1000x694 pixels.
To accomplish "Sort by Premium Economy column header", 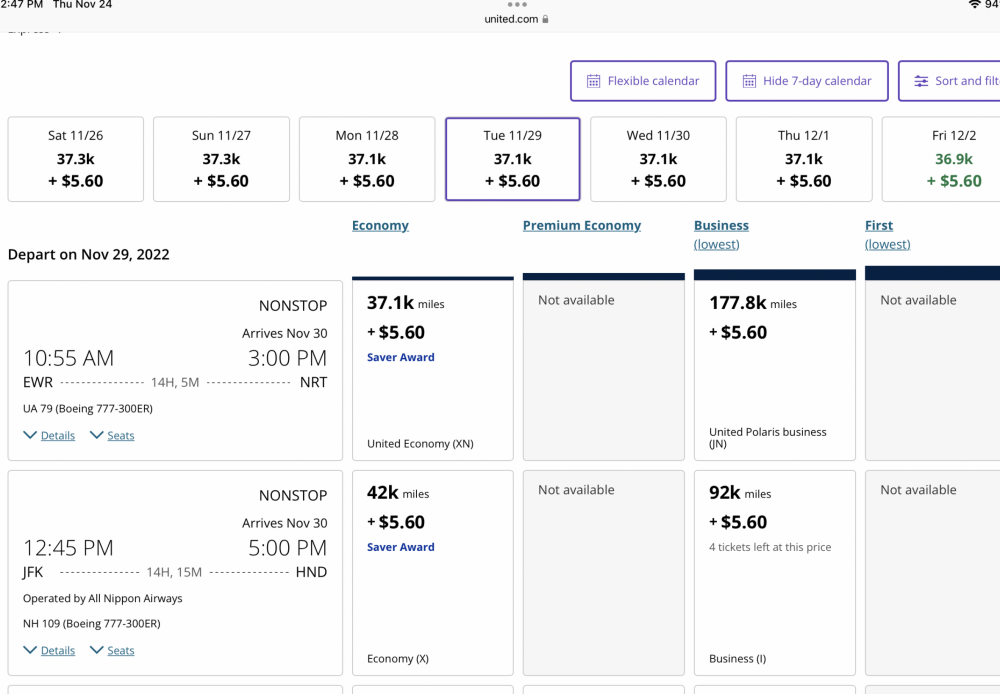I will 582,226.
